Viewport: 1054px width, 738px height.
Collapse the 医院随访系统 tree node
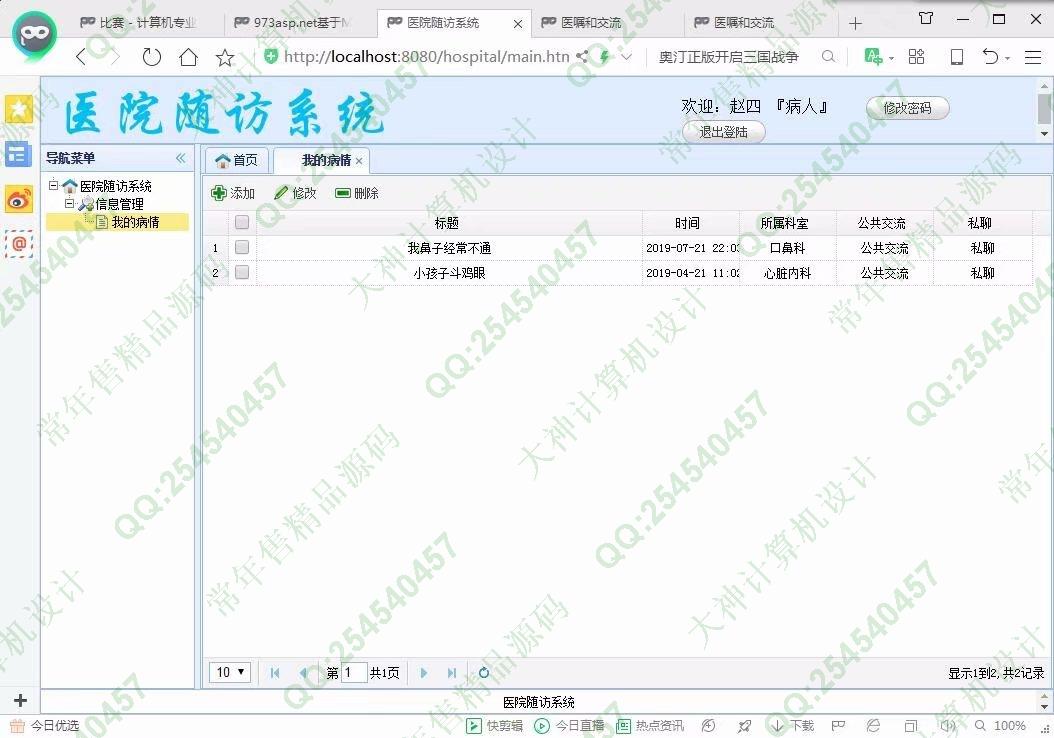coord(54,186)
